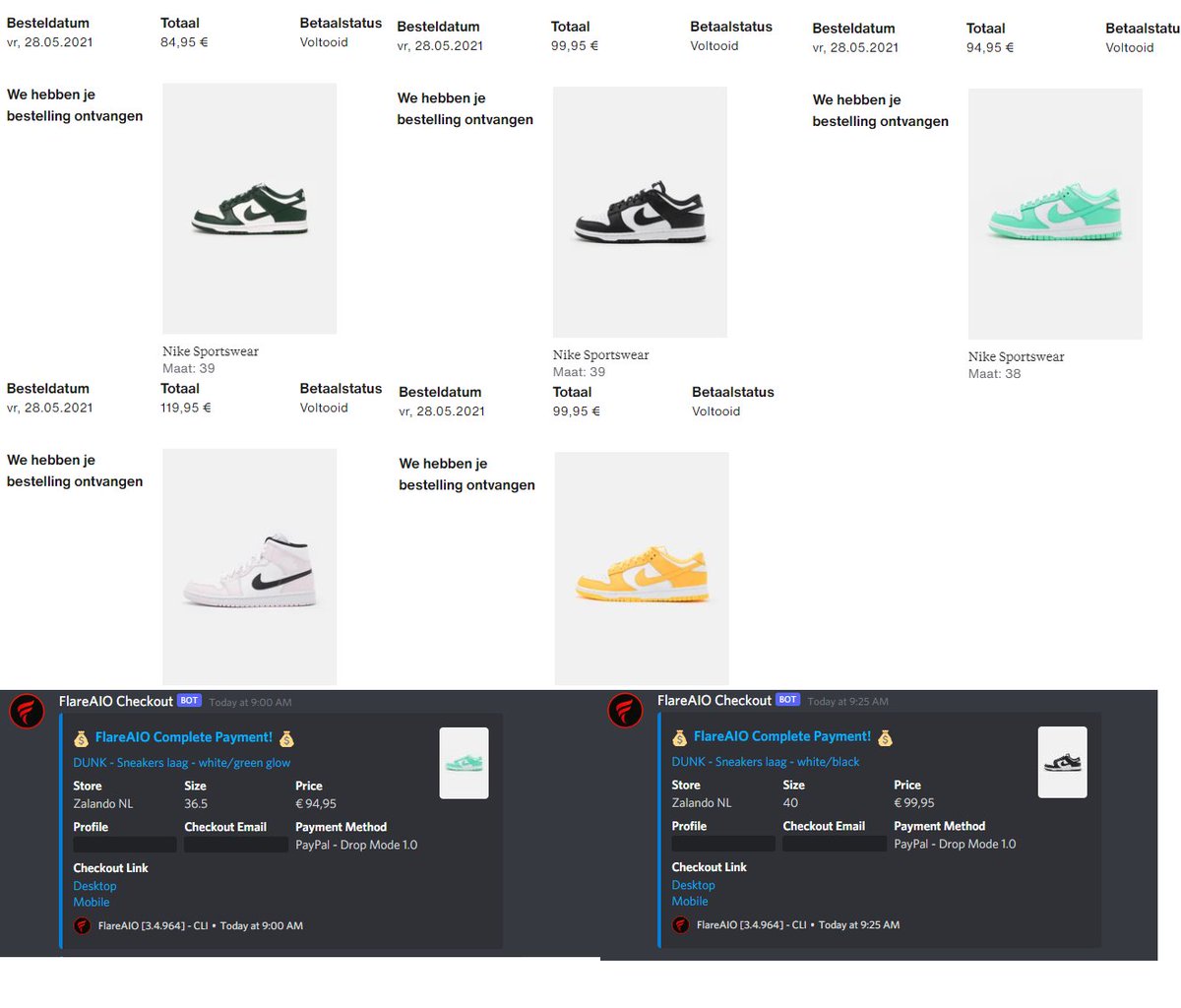Click the BOT badge on the 9:25 AM message
Viewport: 1181px width, 1008px height.
pyautogui.click(x=787, y=700)
